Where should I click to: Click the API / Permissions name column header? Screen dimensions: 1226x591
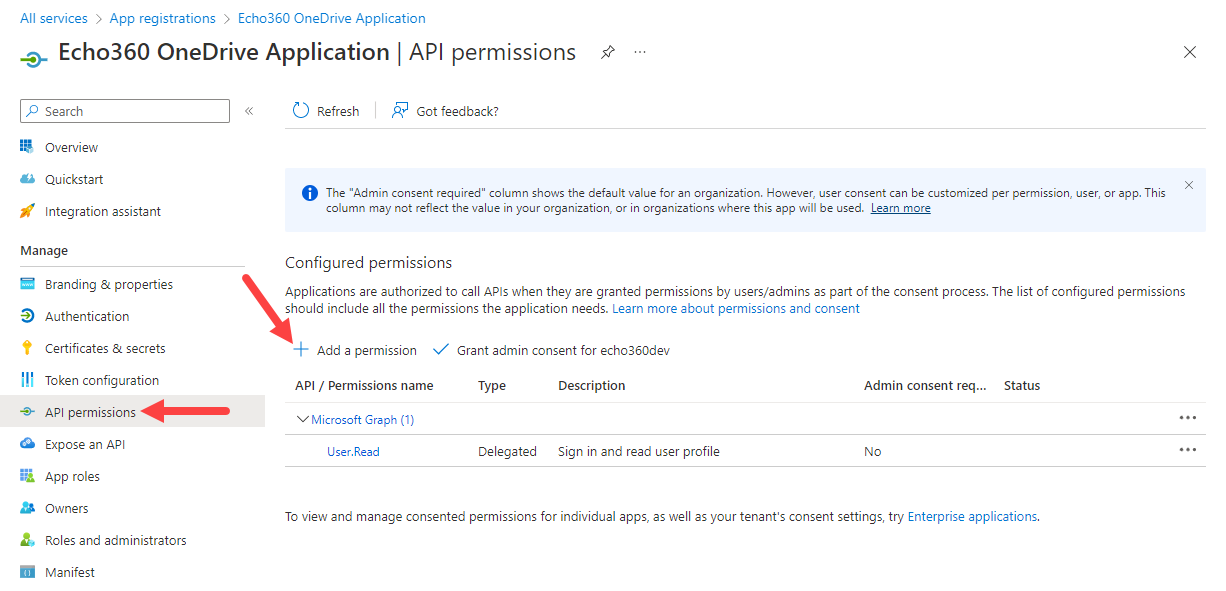pyautogui.click(x=364, y=385)
